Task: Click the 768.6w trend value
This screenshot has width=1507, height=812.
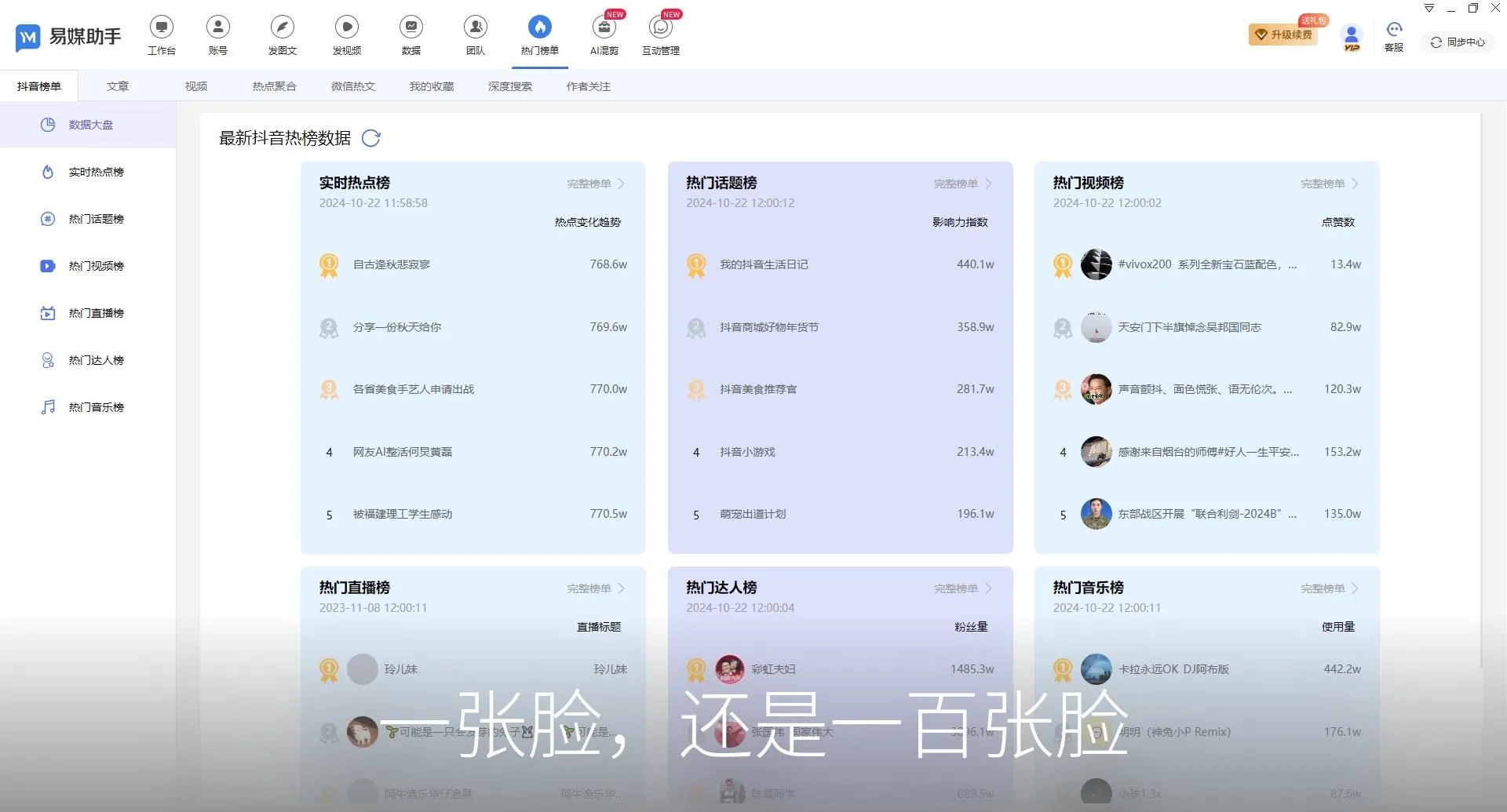Action: pos(608,264)
